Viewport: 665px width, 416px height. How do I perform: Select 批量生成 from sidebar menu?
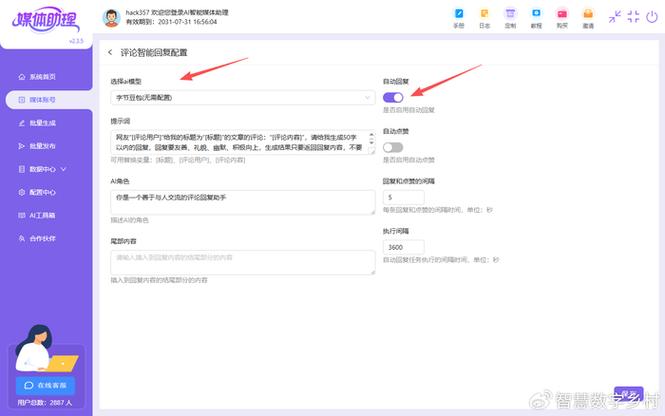click(42, 122)
